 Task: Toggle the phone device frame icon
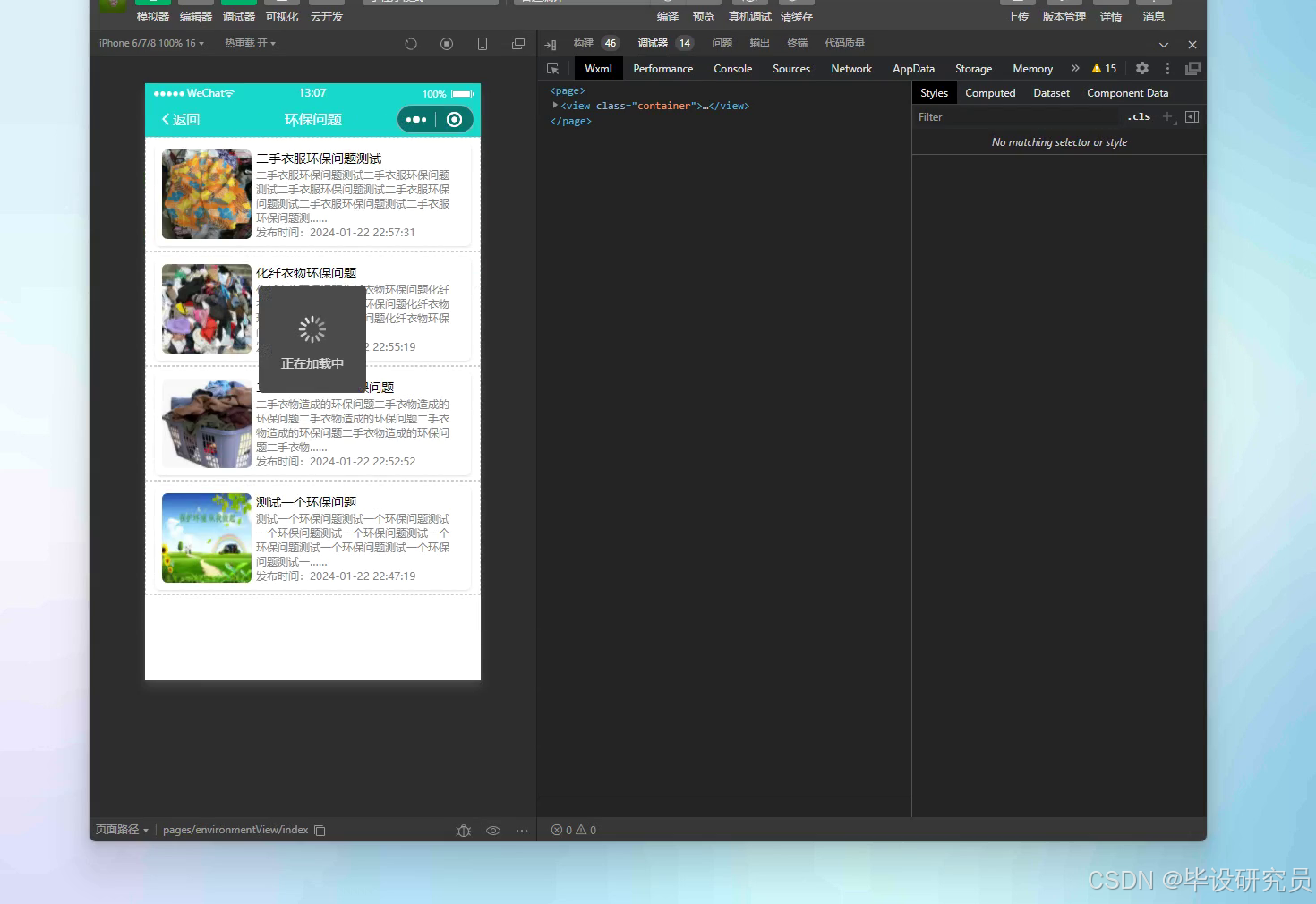tap(483, 44)
